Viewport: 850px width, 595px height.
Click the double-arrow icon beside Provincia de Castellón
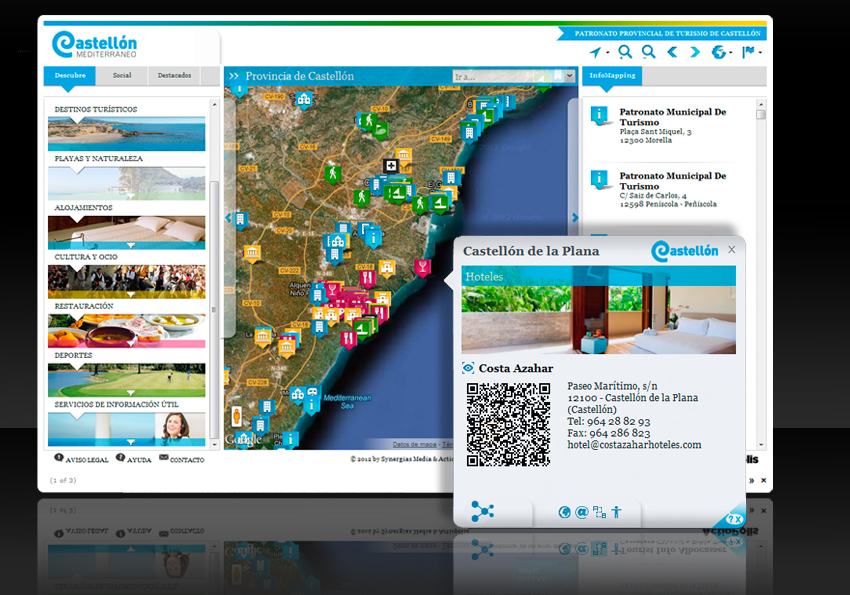(x=234, y=76)
